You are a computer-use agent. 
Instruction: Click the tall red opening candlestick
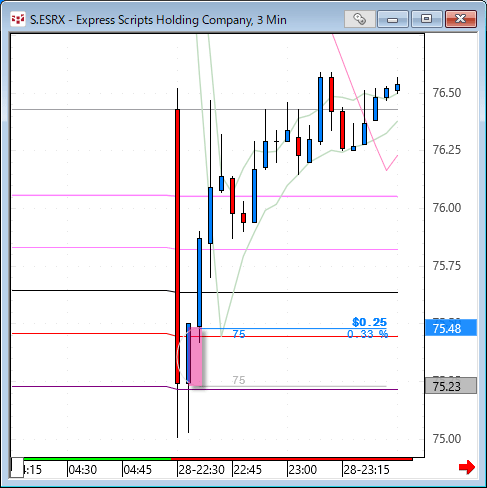click(x=177, y=246)
